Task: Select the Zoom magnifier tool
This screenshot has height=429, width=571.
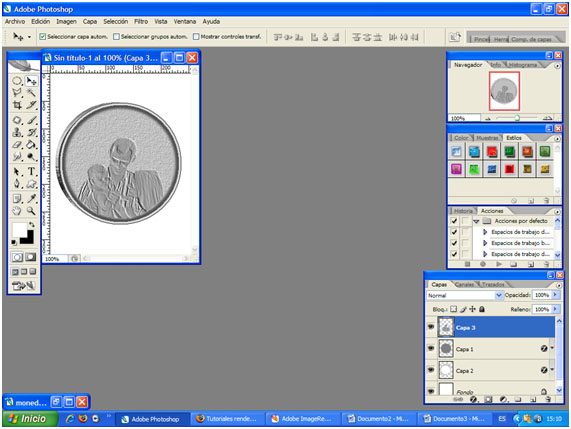Action: pos(31,211)
